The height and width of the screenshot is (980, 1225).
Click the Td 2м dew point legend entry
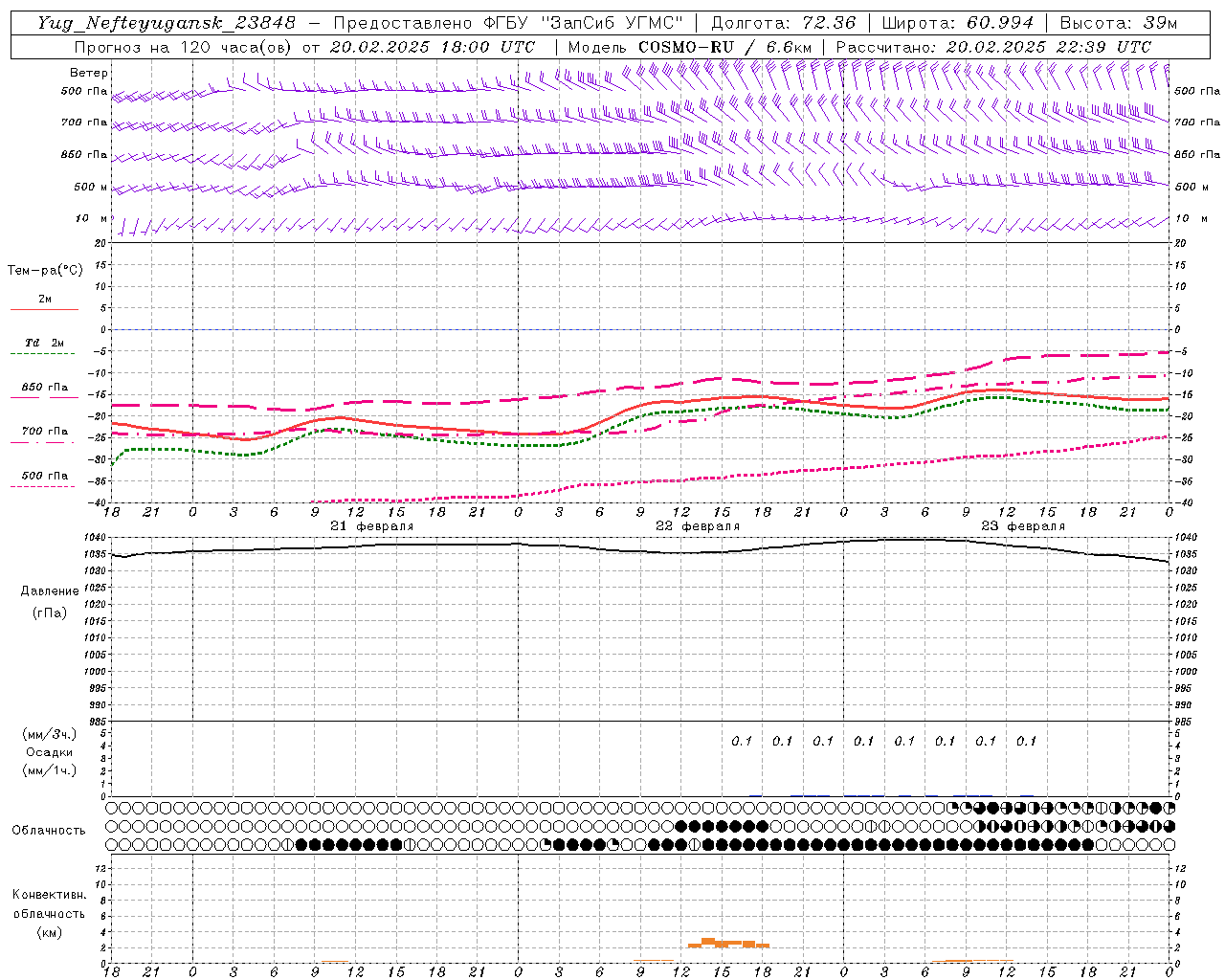[x=44, y=343]
